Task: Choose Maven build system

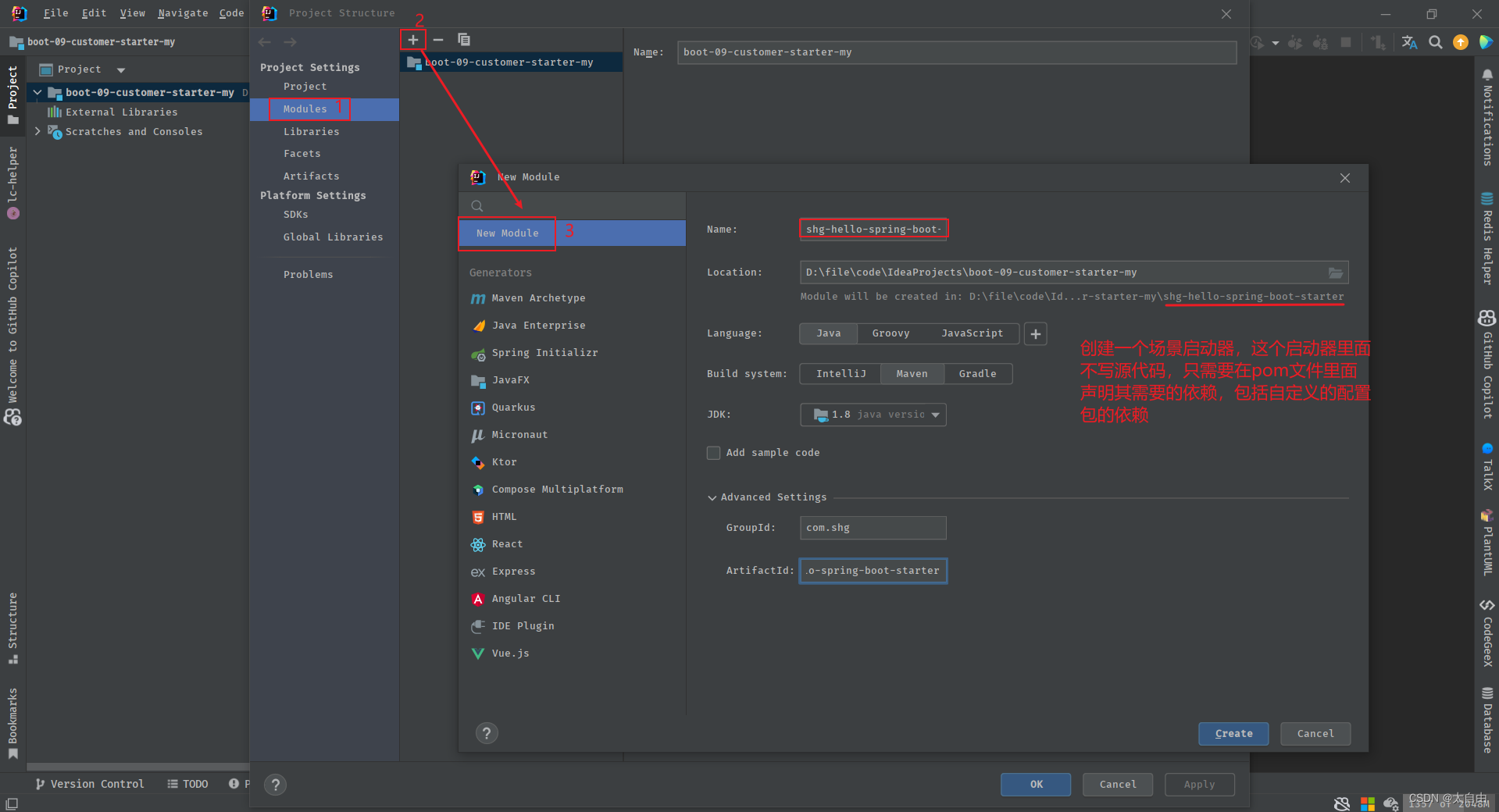Action: [912, 374]
